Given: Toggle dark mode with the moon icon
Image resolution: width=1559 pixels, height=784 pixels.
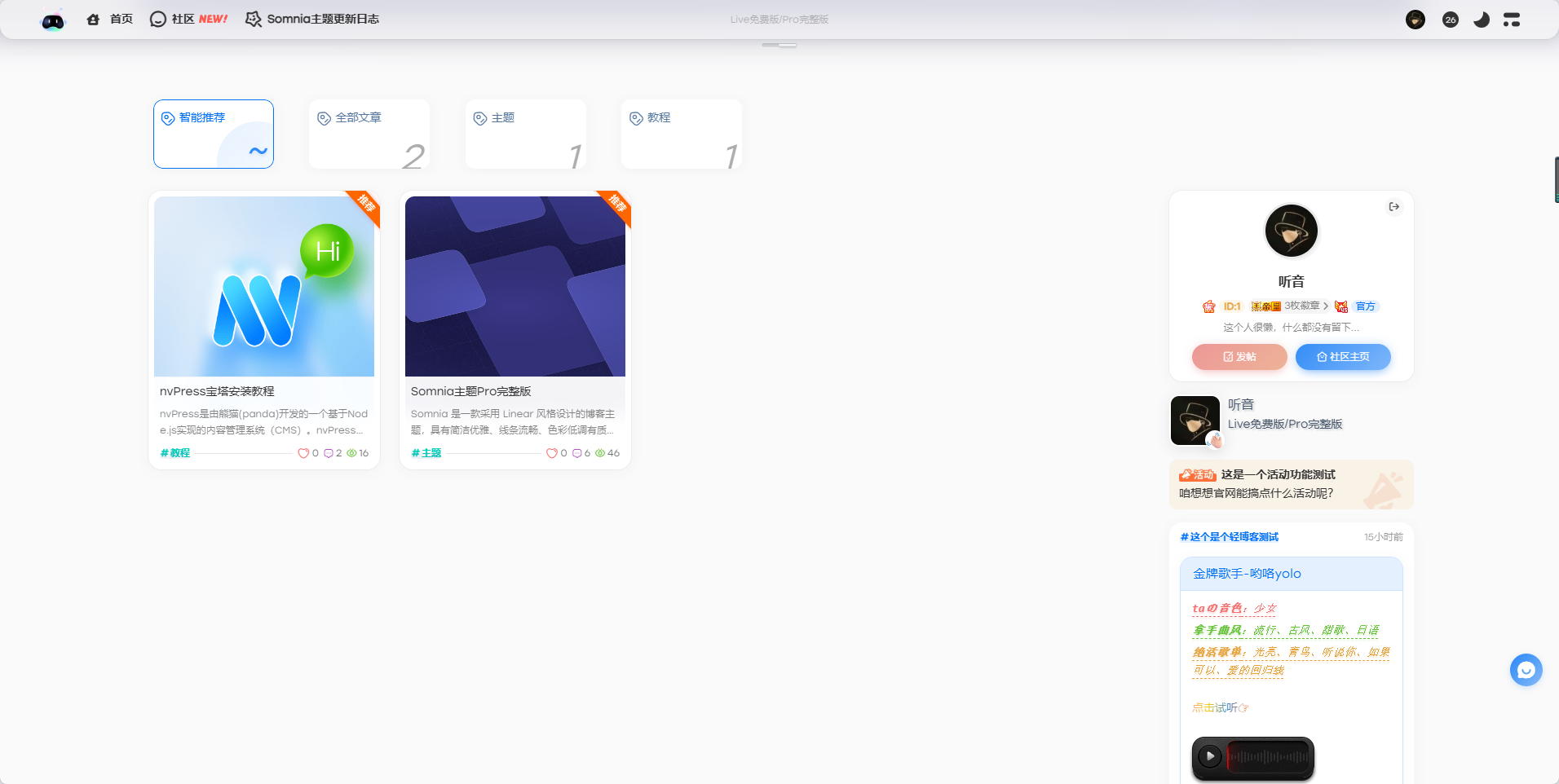Looking at the screenshot, I should 1482,20.
